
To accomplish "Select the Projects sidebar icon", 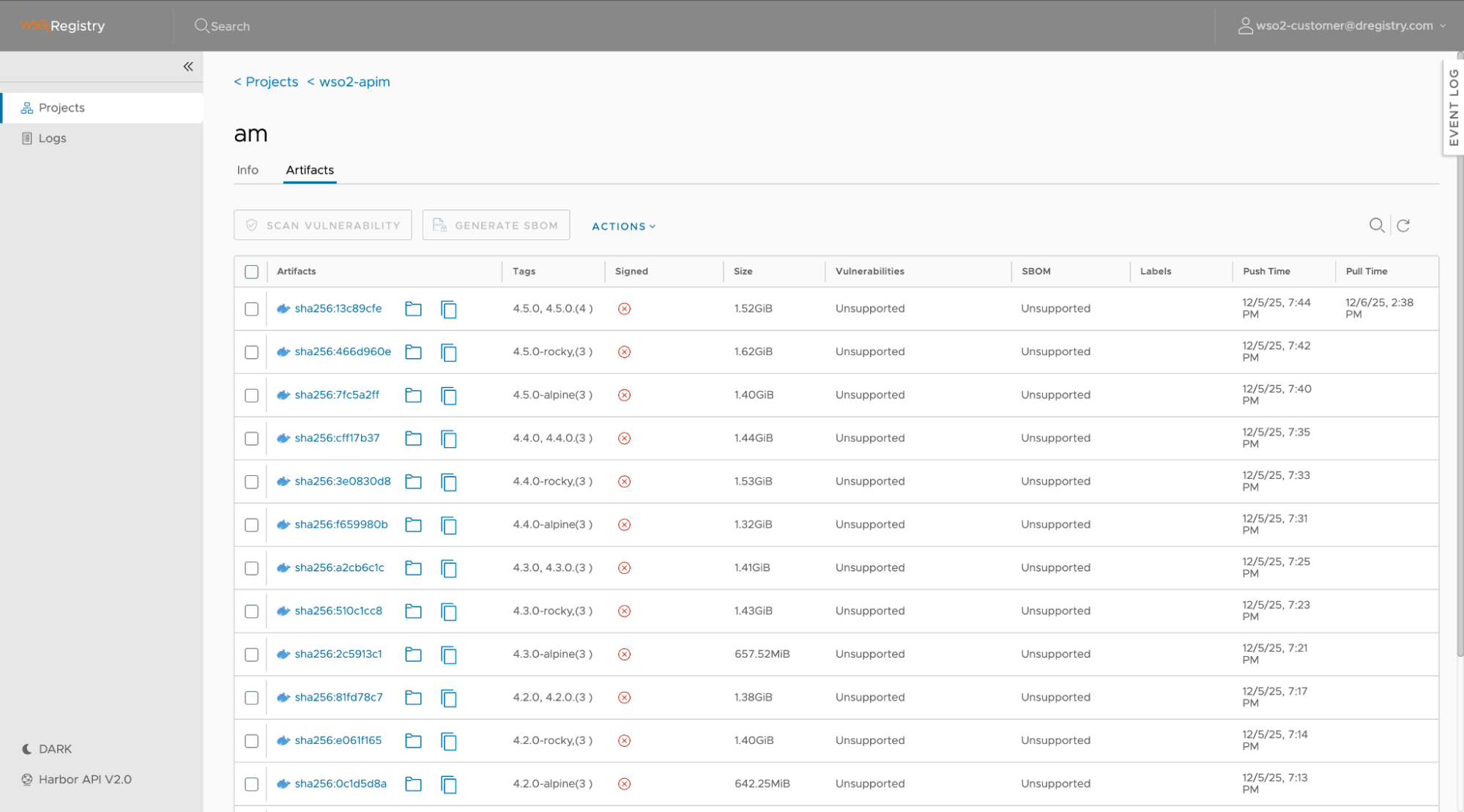I will click(26, 107).
